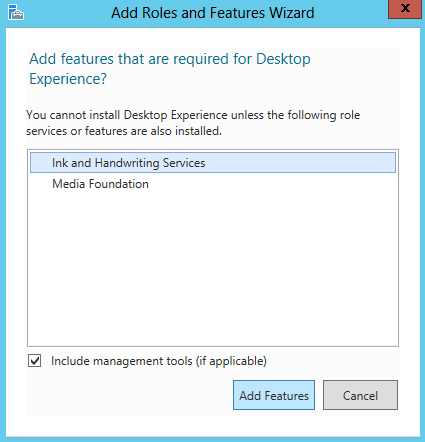
Task: Click 'services or features are also installed' text
Action: point(124,131)
